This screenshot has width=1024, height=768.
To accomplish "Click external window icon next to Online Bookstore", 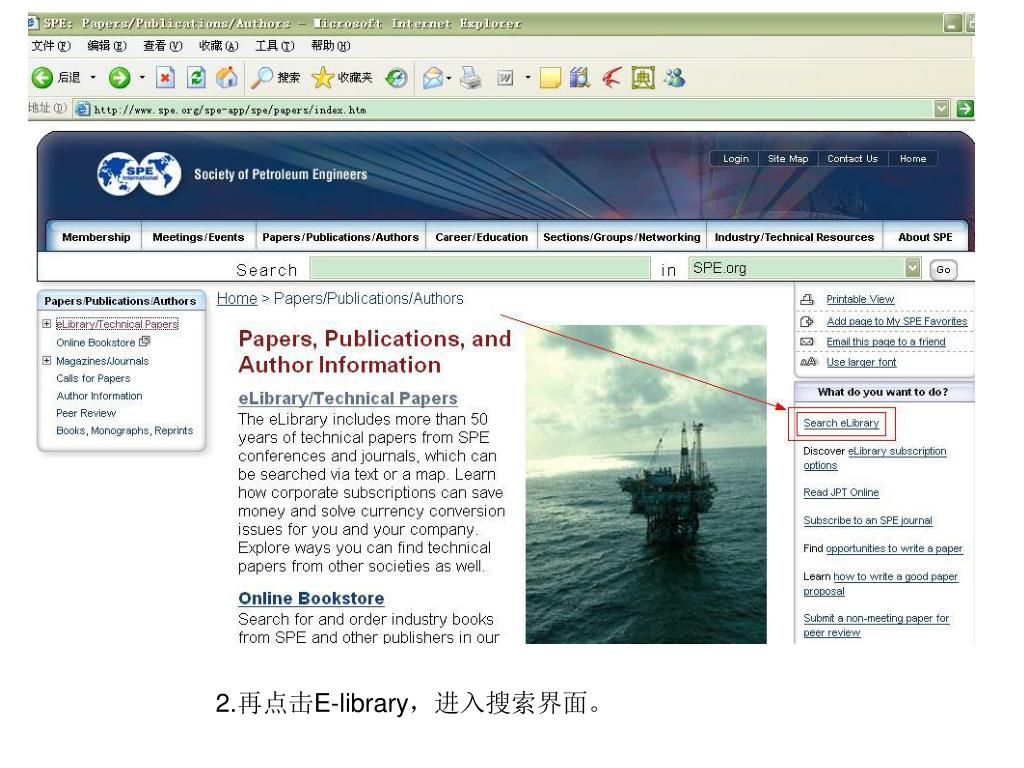I will (145, 341).
